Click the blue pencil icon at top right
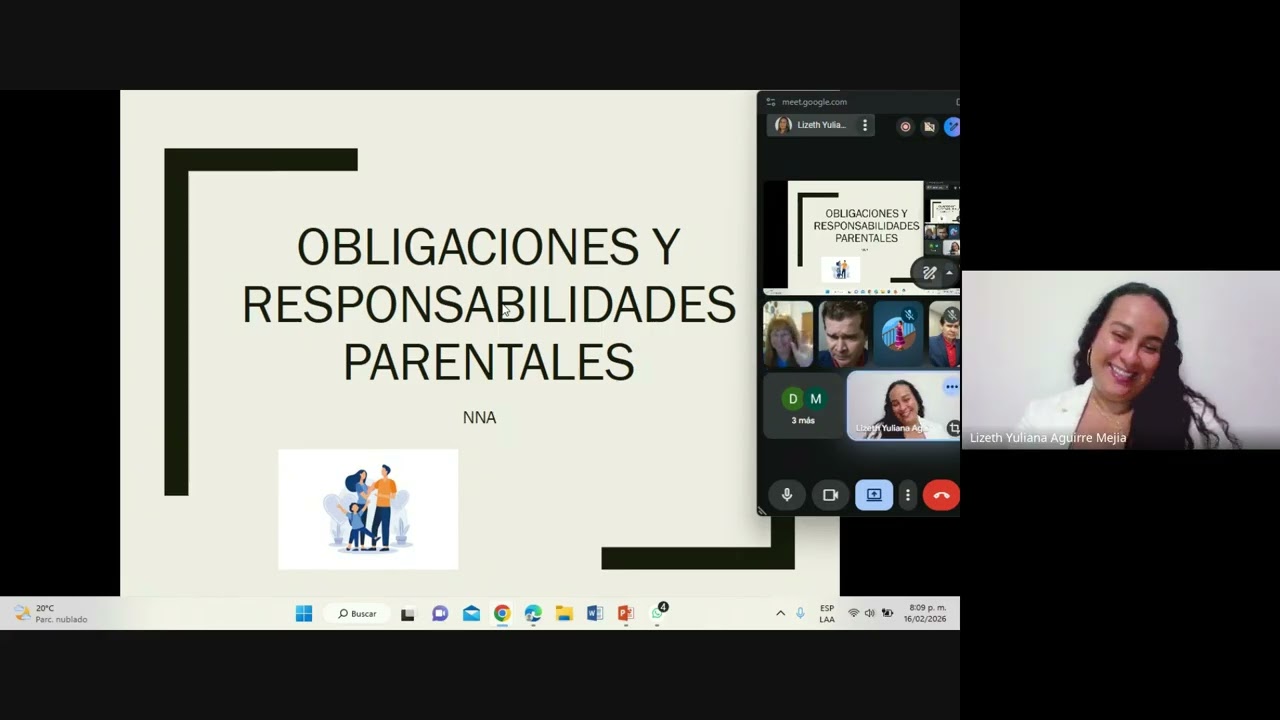The image size is (1280, 720). tap(952, 127)
